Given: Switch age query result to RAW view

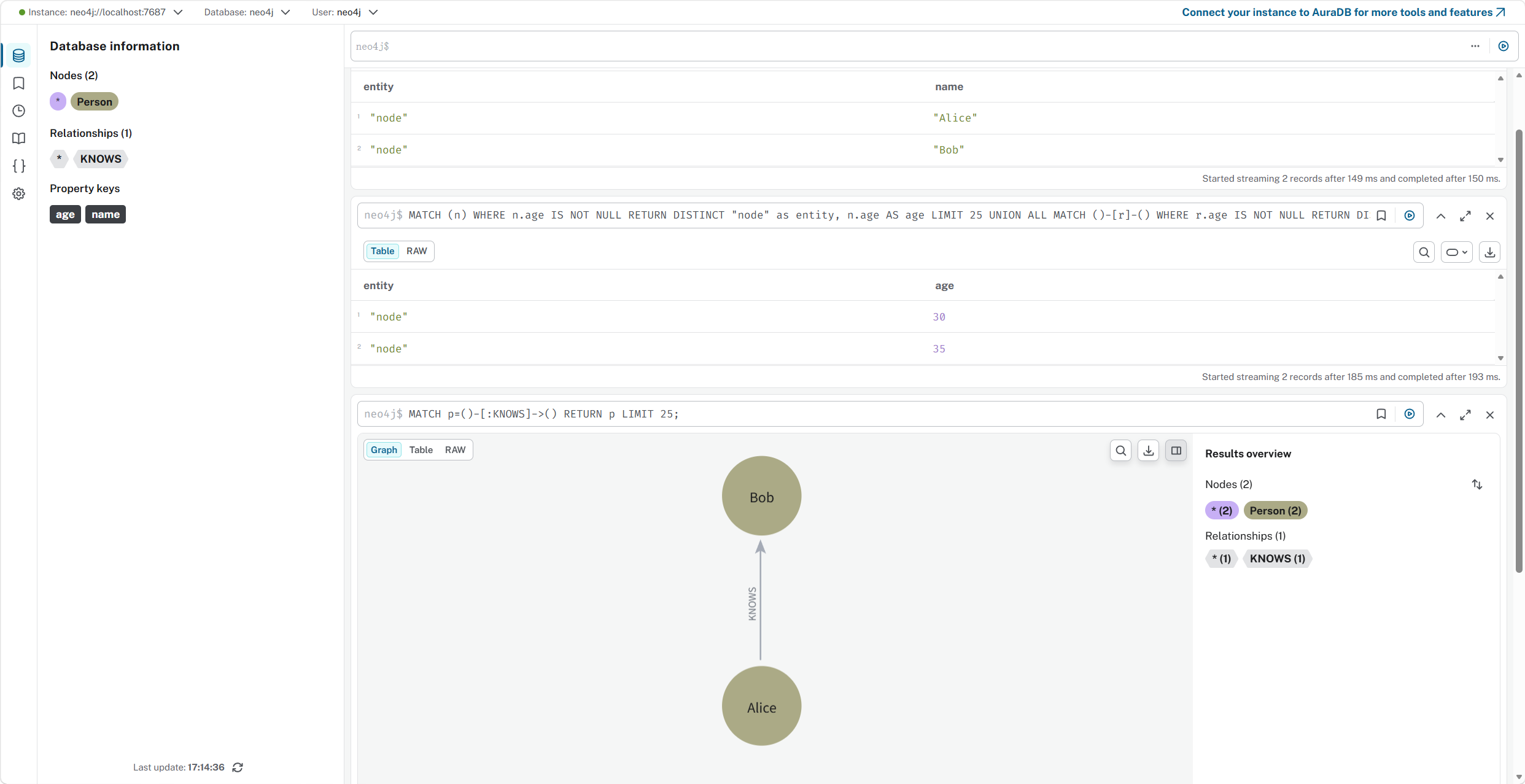Looking at the screenshot, I should pyautogui.click(x=416, y=251).
